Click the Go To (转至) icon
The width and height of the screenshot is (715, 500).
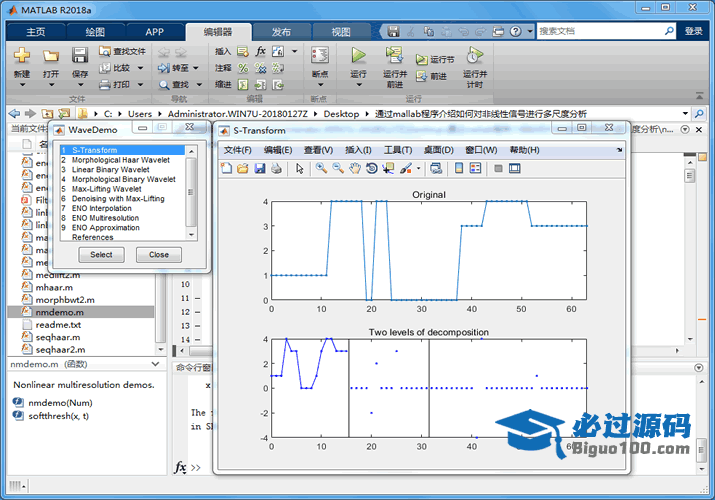[x=164, y=68]
